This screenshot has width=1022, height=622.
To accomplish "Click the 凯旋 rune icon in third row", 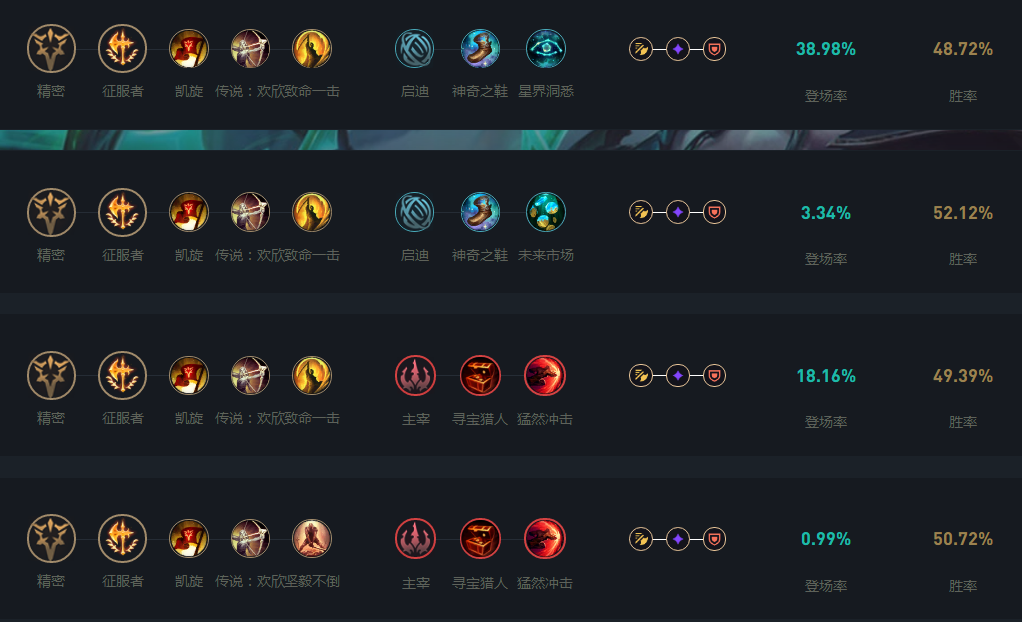I will (x=188, y=376).
